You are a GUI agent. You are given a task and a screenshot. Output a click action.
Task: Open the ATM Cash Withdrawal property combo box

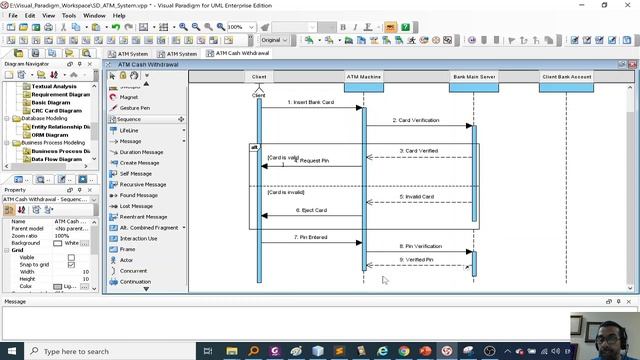click(50, 199)
